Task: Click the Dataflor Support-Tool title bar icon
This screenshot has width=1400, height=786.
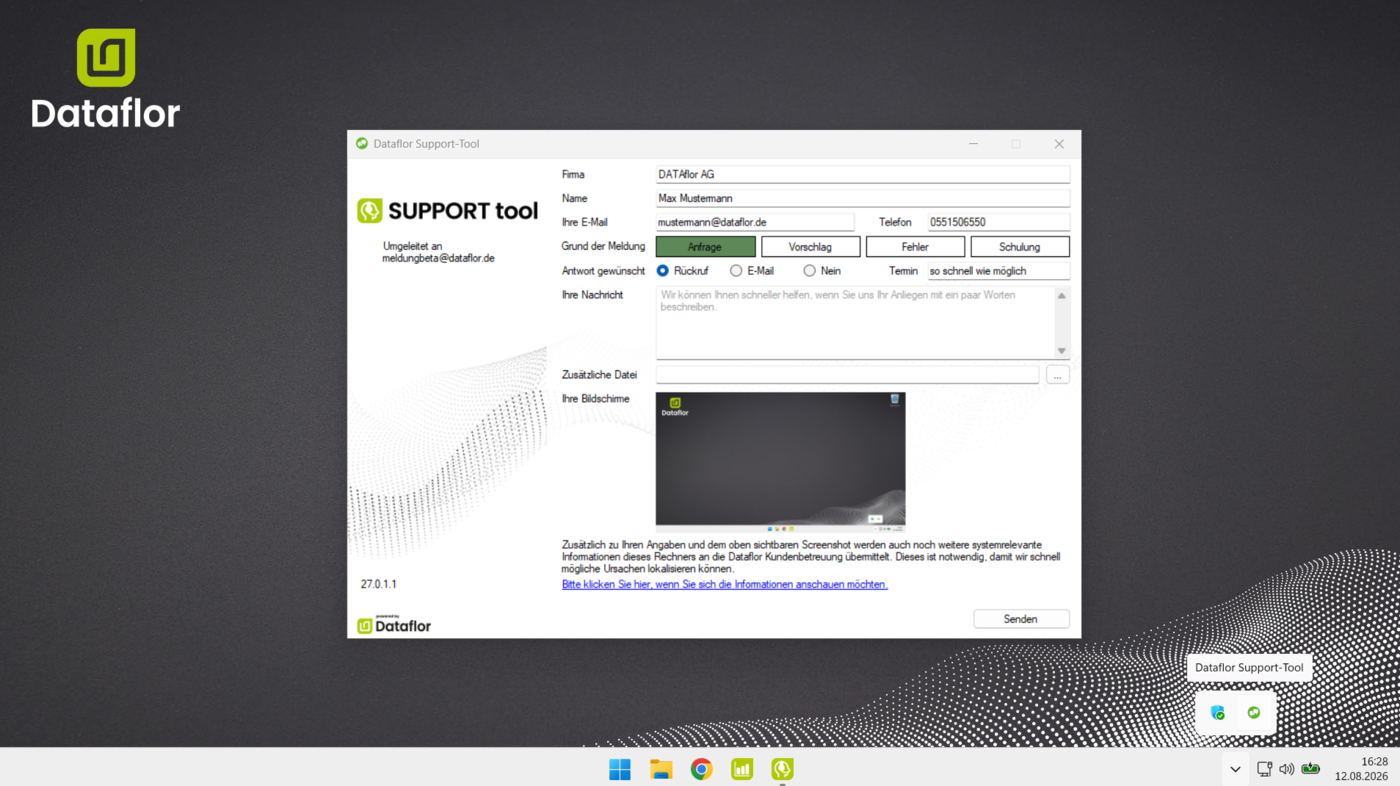Action: [x=362, y=143]
